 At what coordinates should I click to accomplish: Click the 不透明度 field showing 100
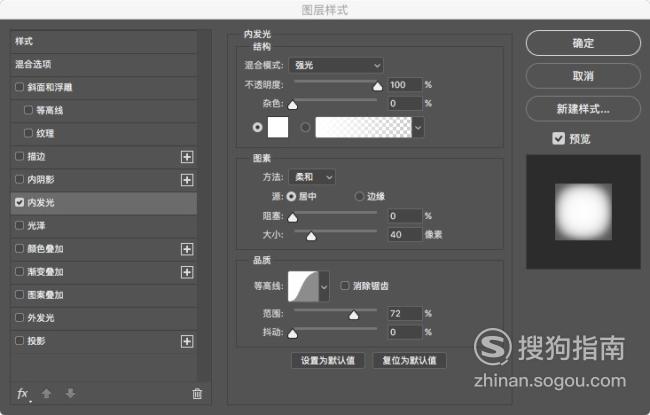405,85
